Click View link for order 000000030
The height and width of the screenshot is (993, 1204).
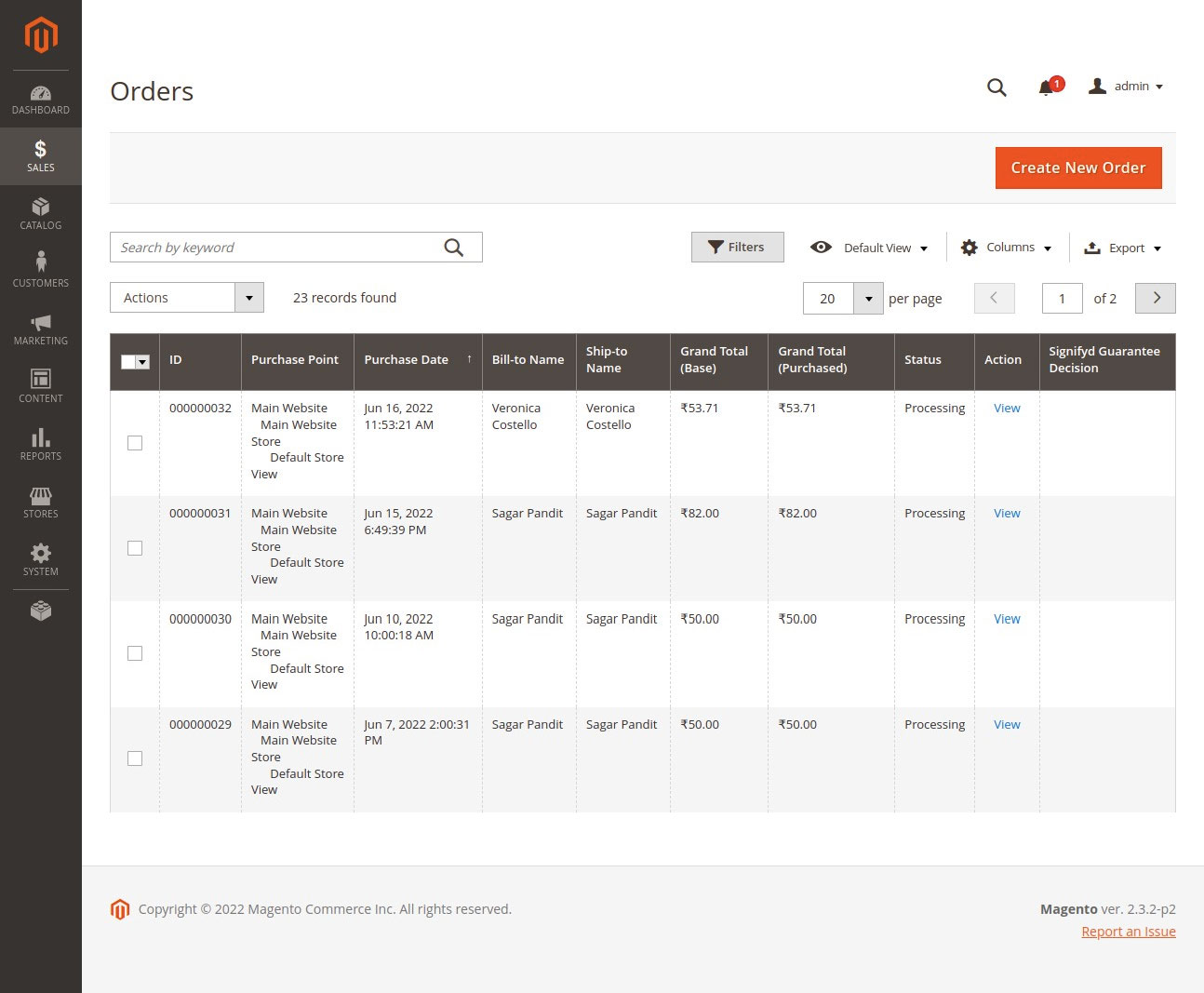coord(1007,619)
